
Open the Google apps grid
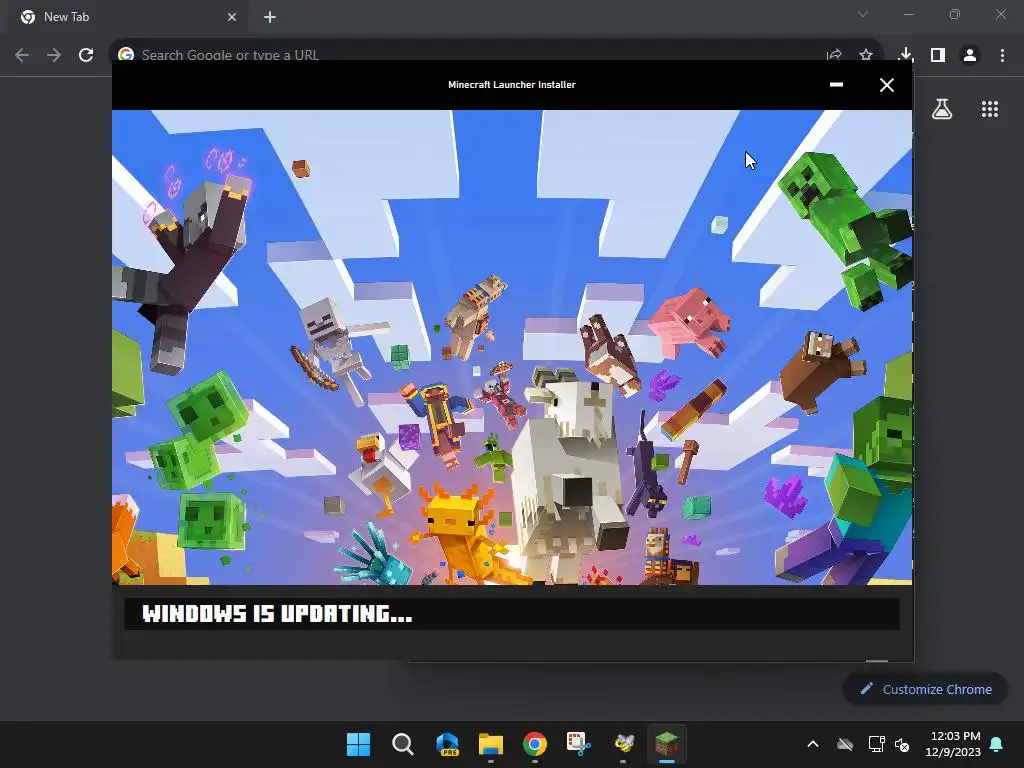pyautogui.click(x=990, y=109)
